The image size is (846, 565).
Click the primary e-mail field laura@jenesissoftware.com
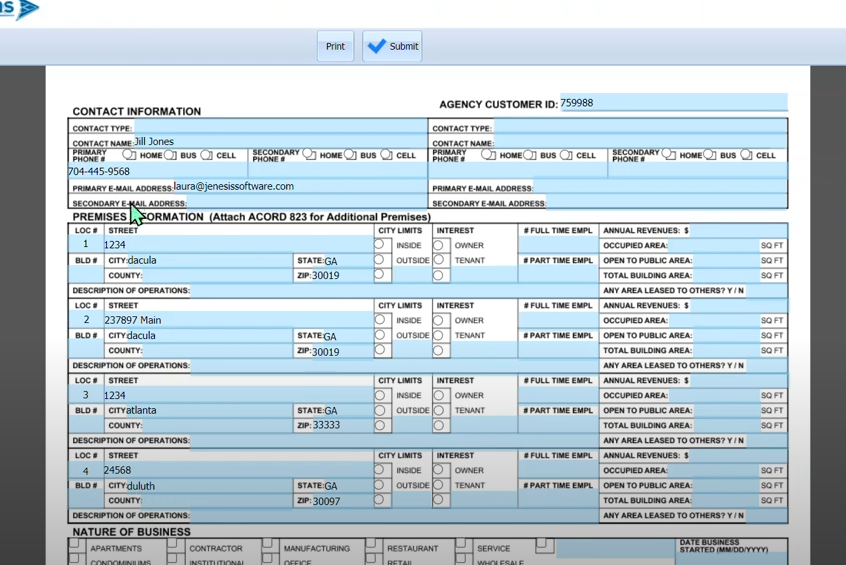pyautogui.click(x=300, y=186)
